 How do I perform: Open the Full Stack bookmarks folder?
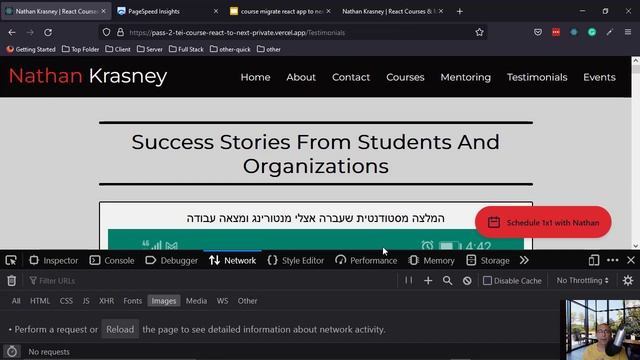[x=186, y=49]
